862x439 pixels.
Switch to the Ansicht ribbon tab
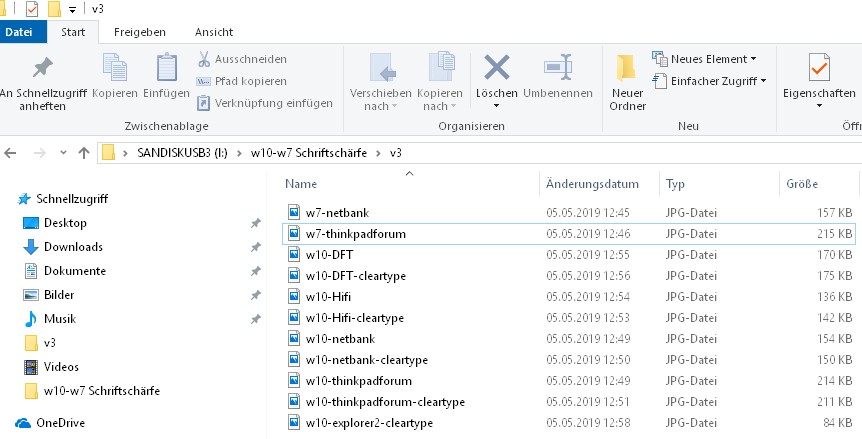tap(214, 32)
